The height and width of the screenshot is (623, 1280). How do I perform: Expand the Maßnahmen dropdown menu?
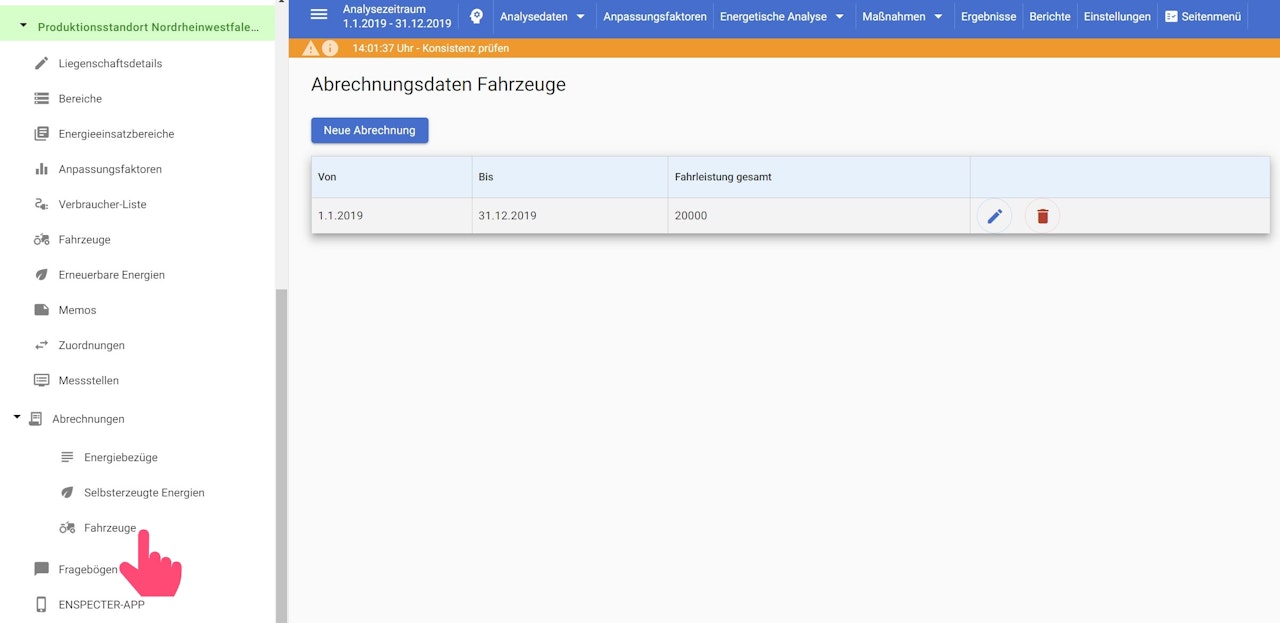tap(902, 17)
